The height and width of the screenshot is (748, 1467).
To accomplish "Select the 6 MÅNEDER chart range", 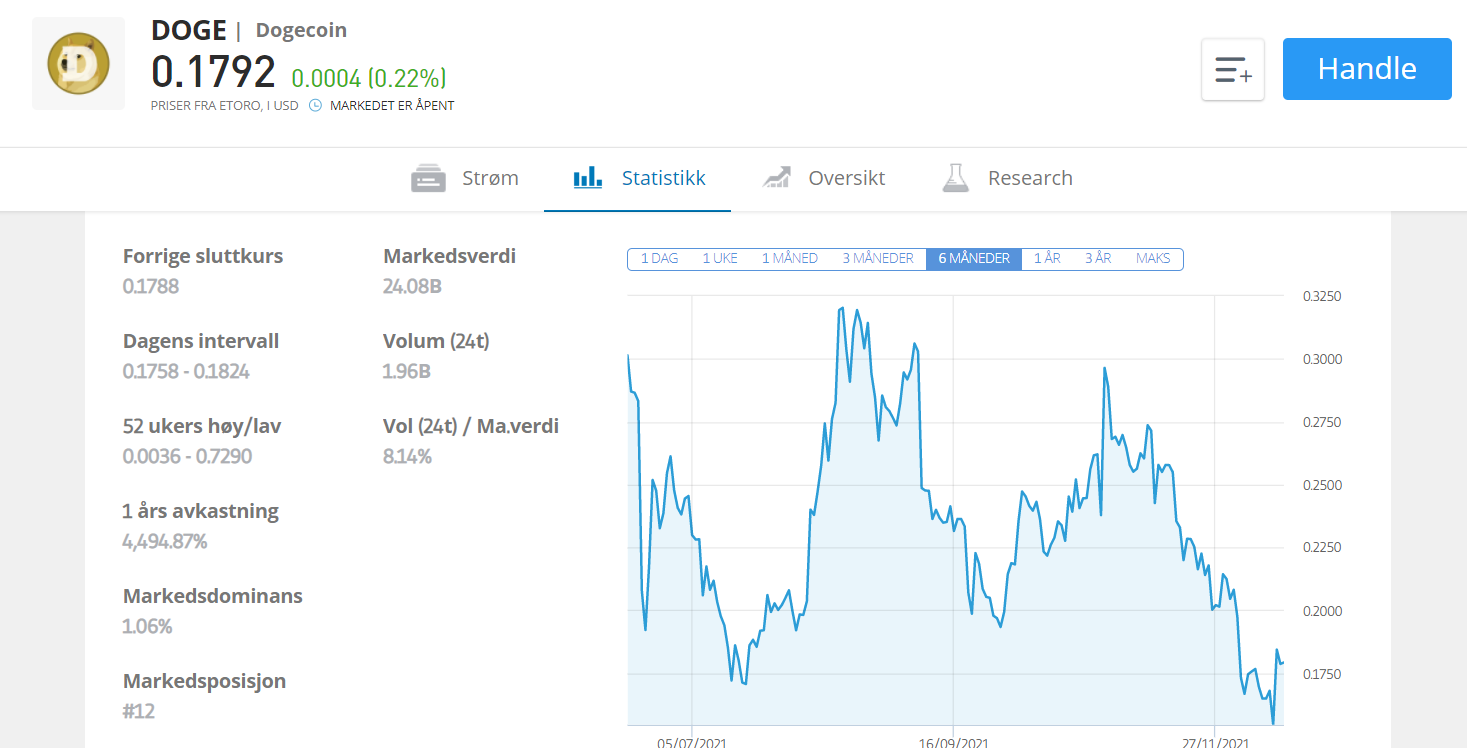I will 974,259.
